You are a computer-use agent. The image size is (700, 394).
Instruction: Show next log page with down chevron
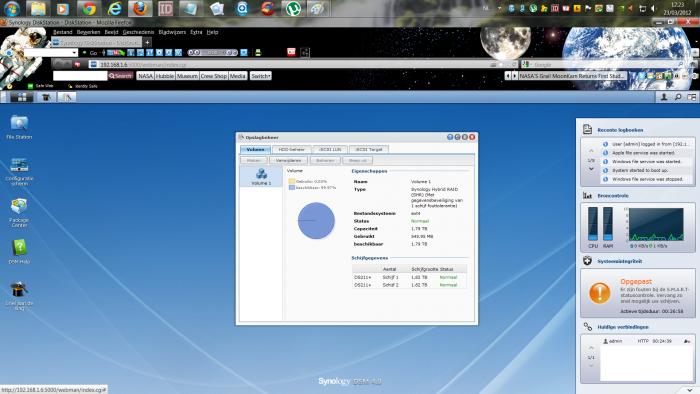pyautogui.click(x=591, y=169)
